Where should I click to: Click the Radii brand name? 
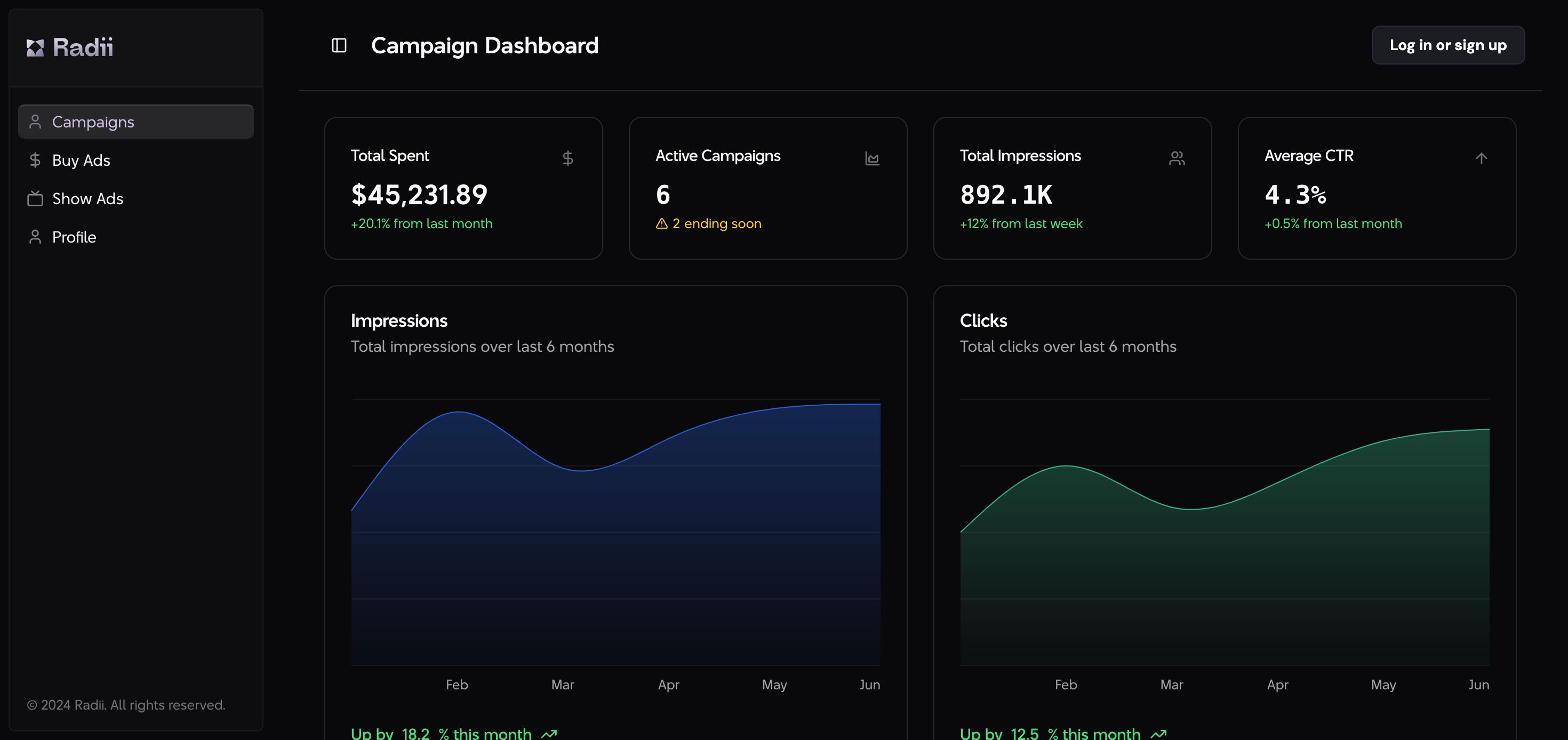pos(83,47)
